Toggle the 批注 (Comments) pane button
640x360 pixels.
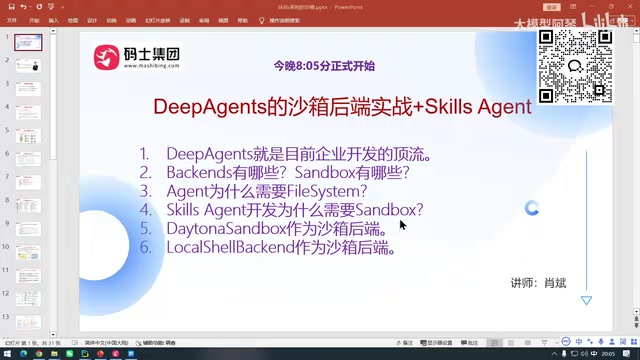coord(469,343)
